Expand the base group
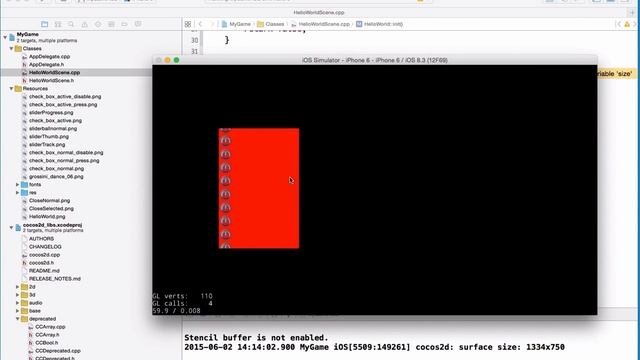The image size is (640, 360). [18, 311]
